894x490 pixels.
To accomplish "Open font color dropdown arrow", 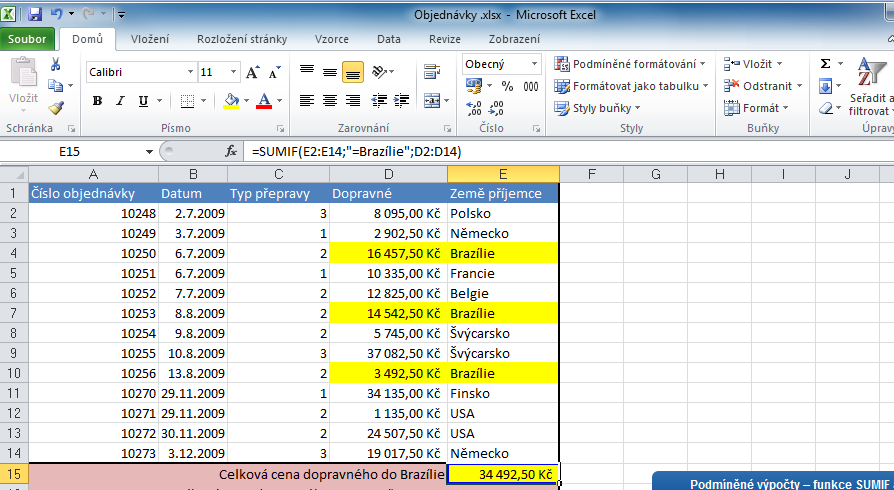I will pos(279,101).
